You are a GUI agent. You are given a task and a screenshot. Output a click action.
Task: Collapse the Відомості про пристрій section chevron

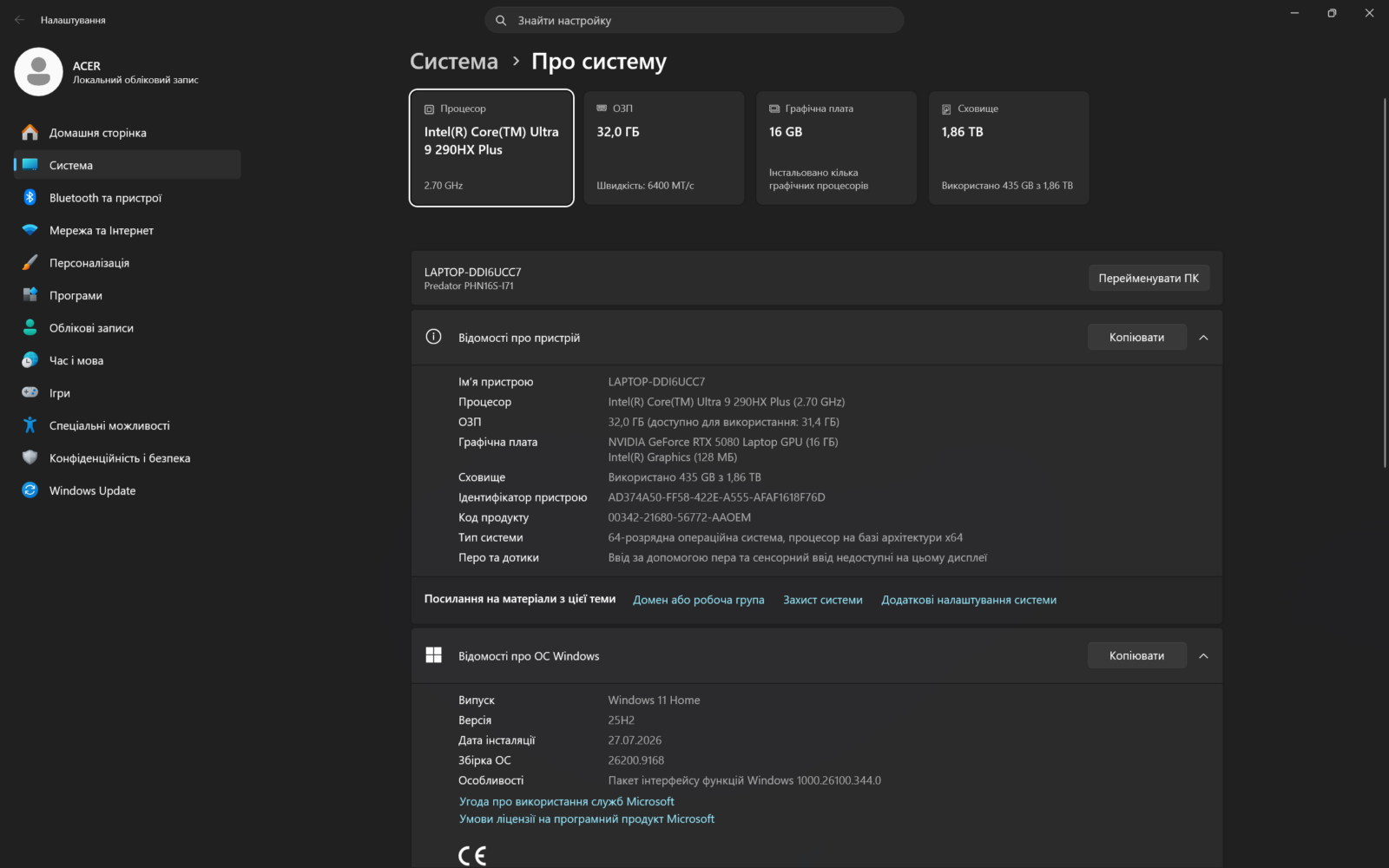(1203, 338)
